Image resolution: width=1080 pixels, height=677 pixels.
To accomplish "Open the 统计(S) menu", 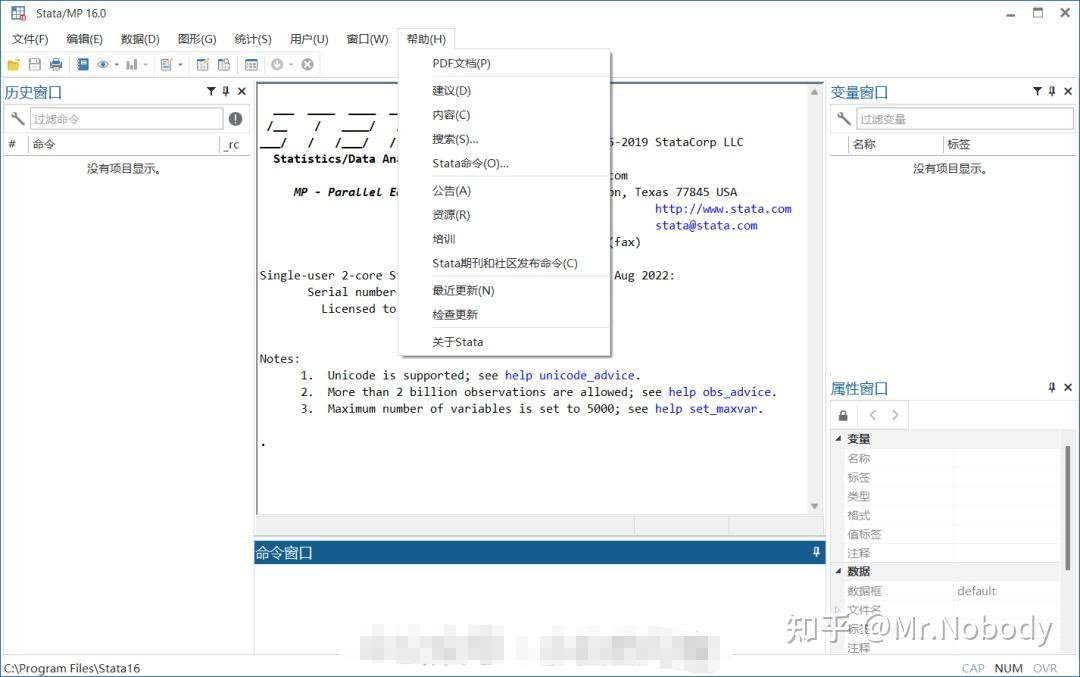I will pyautogui.click(x=253, y=39).
